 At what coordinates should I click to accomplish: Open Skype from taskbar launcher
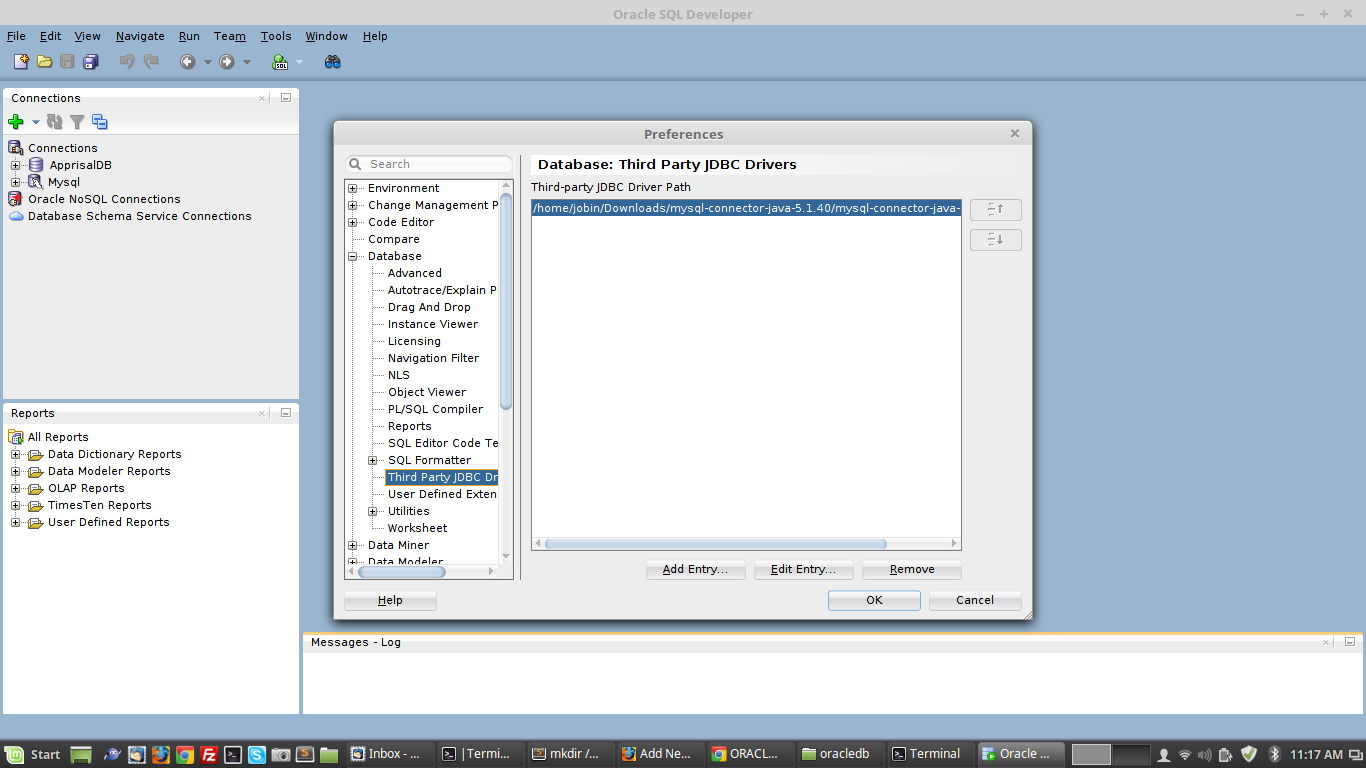pos(257,754)
